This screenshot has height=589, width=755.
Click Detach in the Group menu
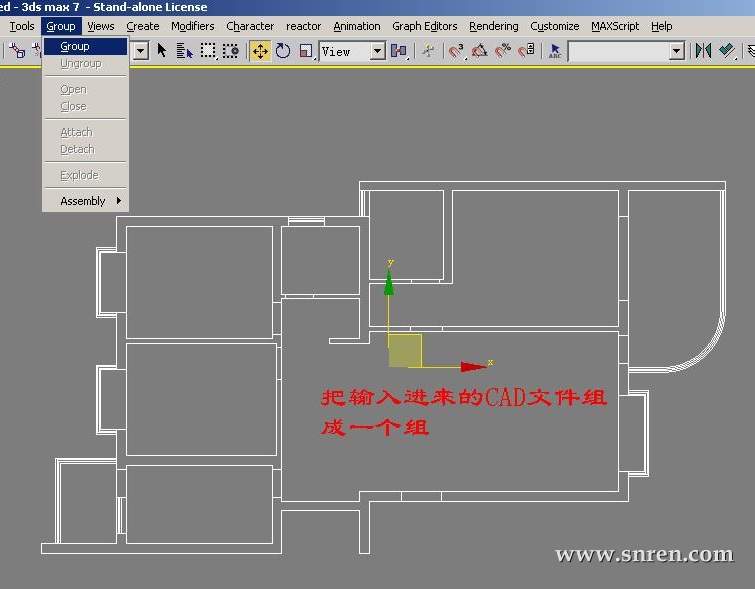[86, 149]
